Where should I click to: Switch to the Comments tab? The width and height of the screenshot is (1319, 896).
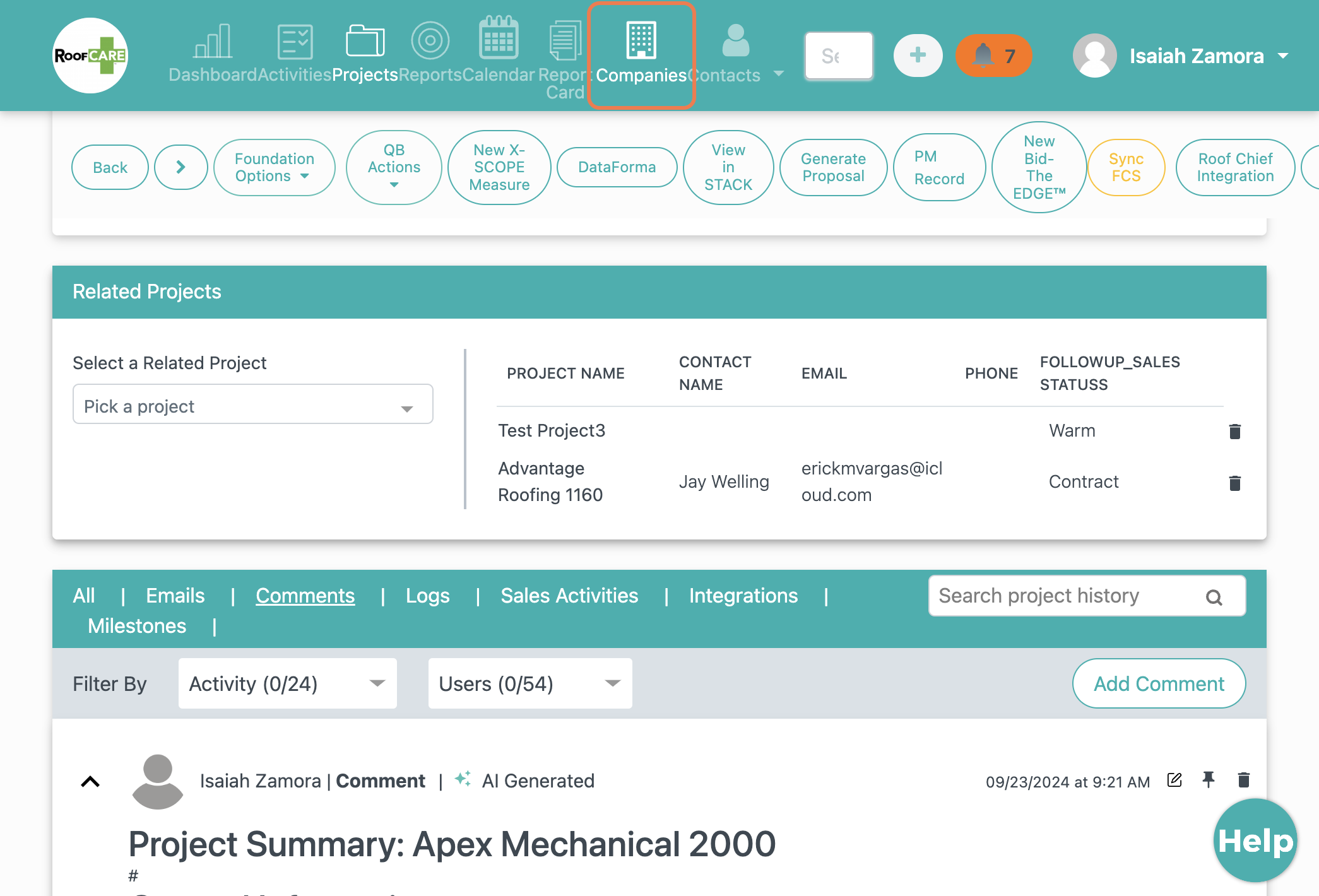click(305, 596)
